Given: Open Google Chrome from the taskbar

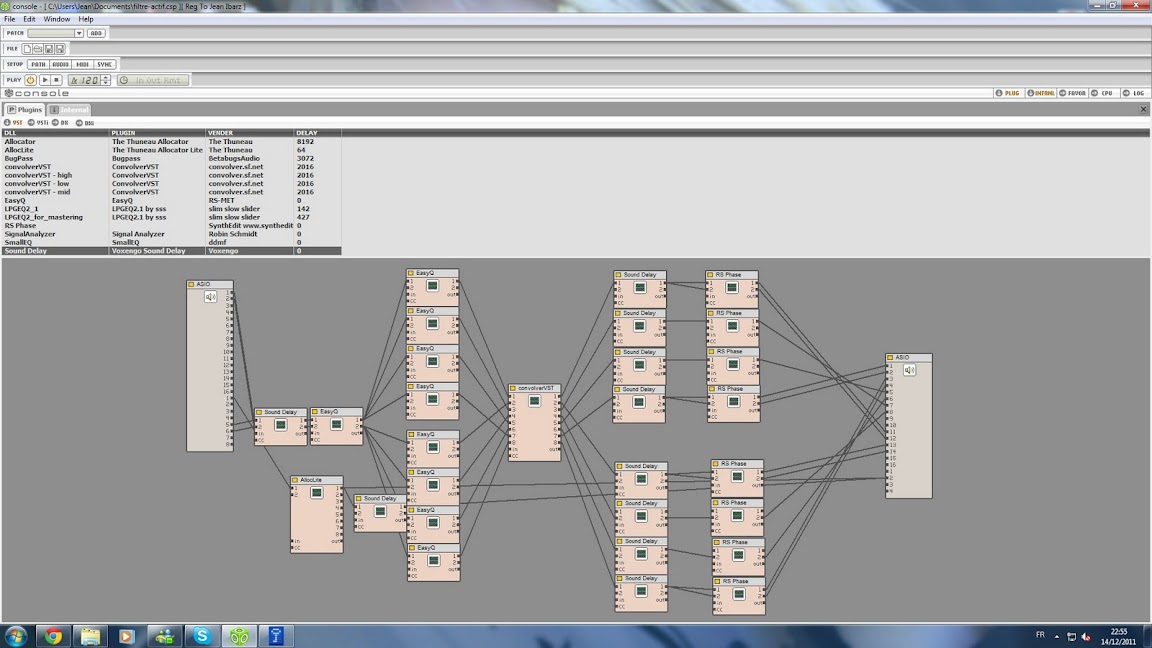Looking at the screenshot, I should tap(53, 636).
